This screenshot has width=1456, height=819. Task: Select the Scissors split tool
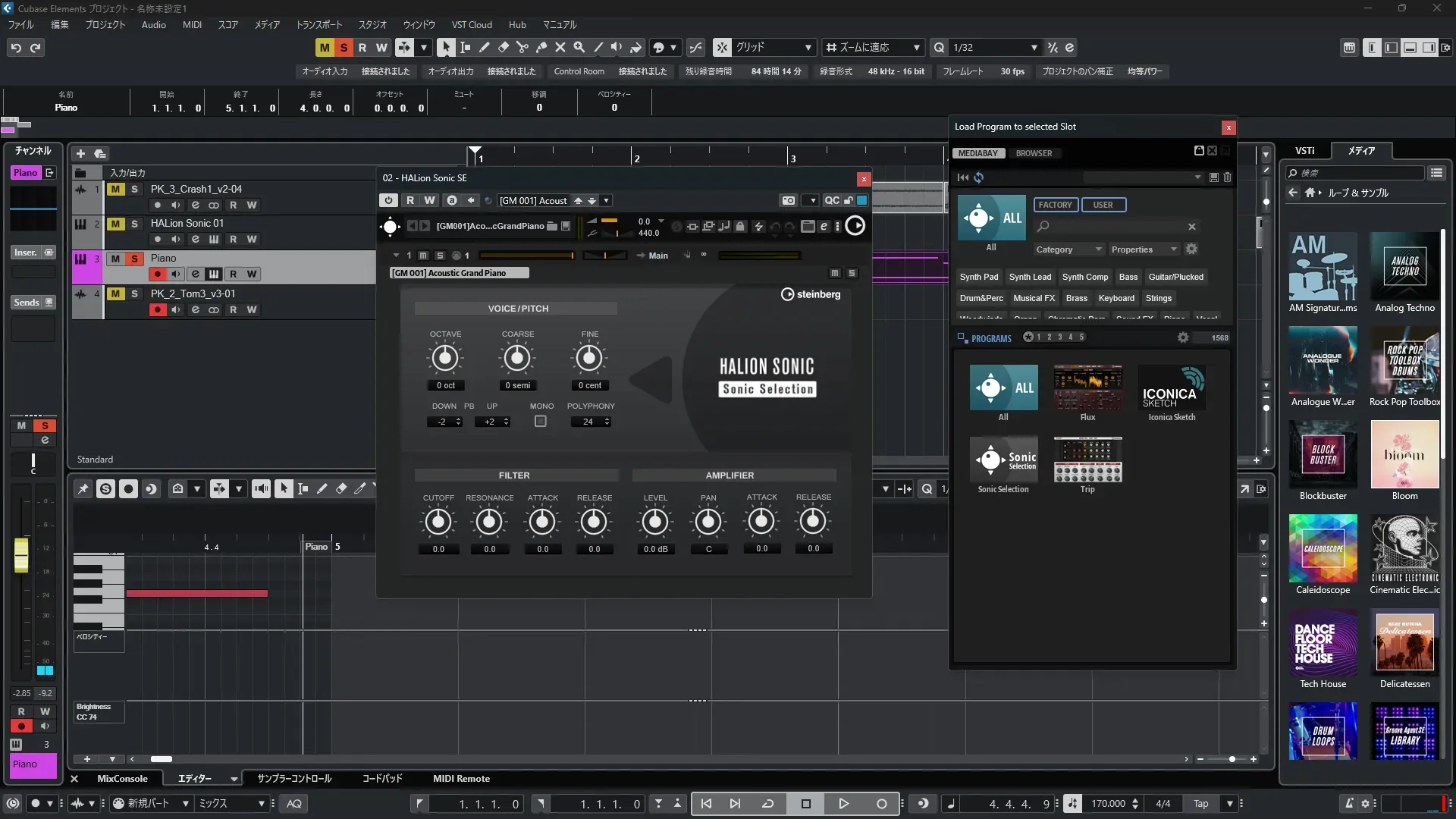click(522, 47)
